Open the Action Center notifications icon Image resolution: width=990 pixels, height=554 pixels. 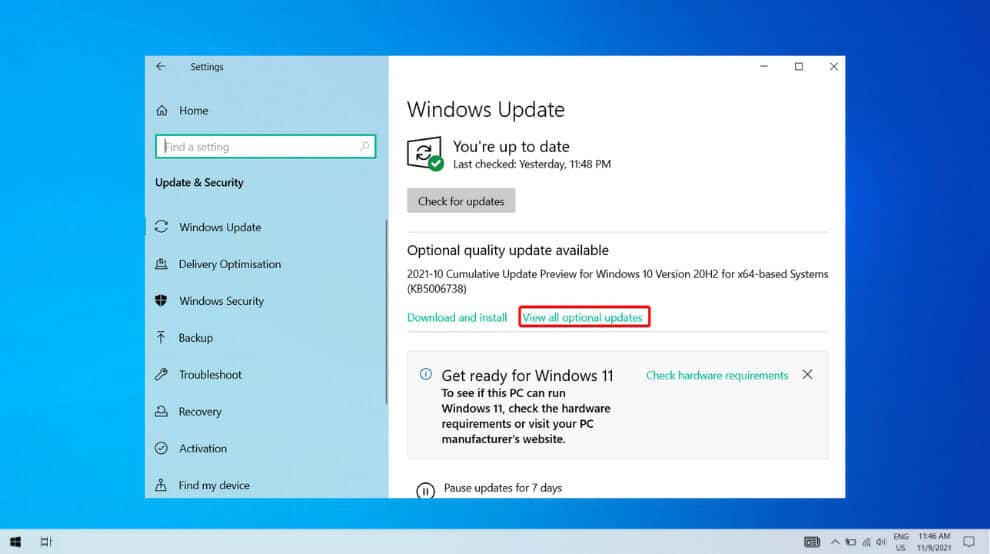969,542
